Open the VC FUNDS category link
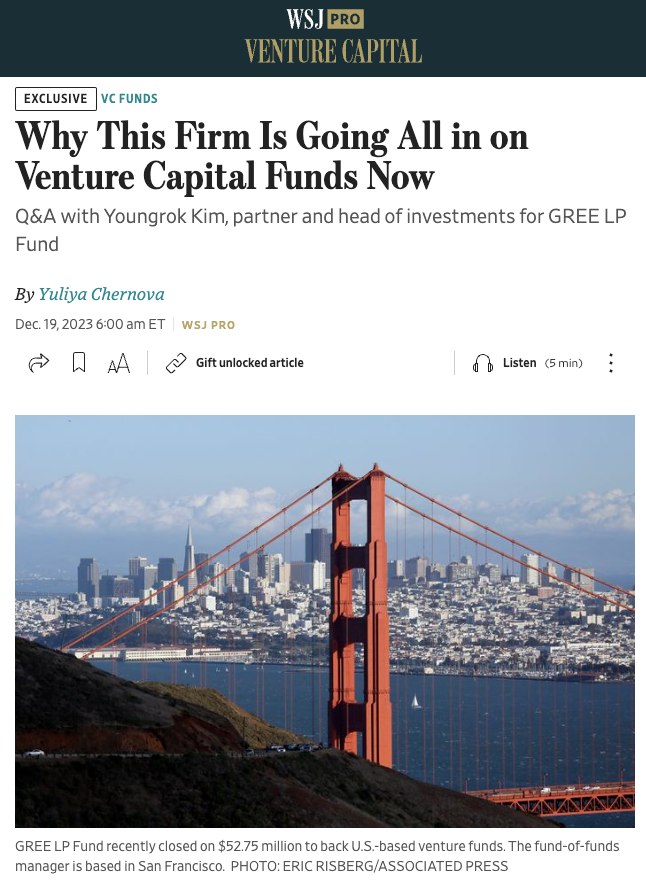The width and height of the screenshot is (646, 881). tap(129, 98)
